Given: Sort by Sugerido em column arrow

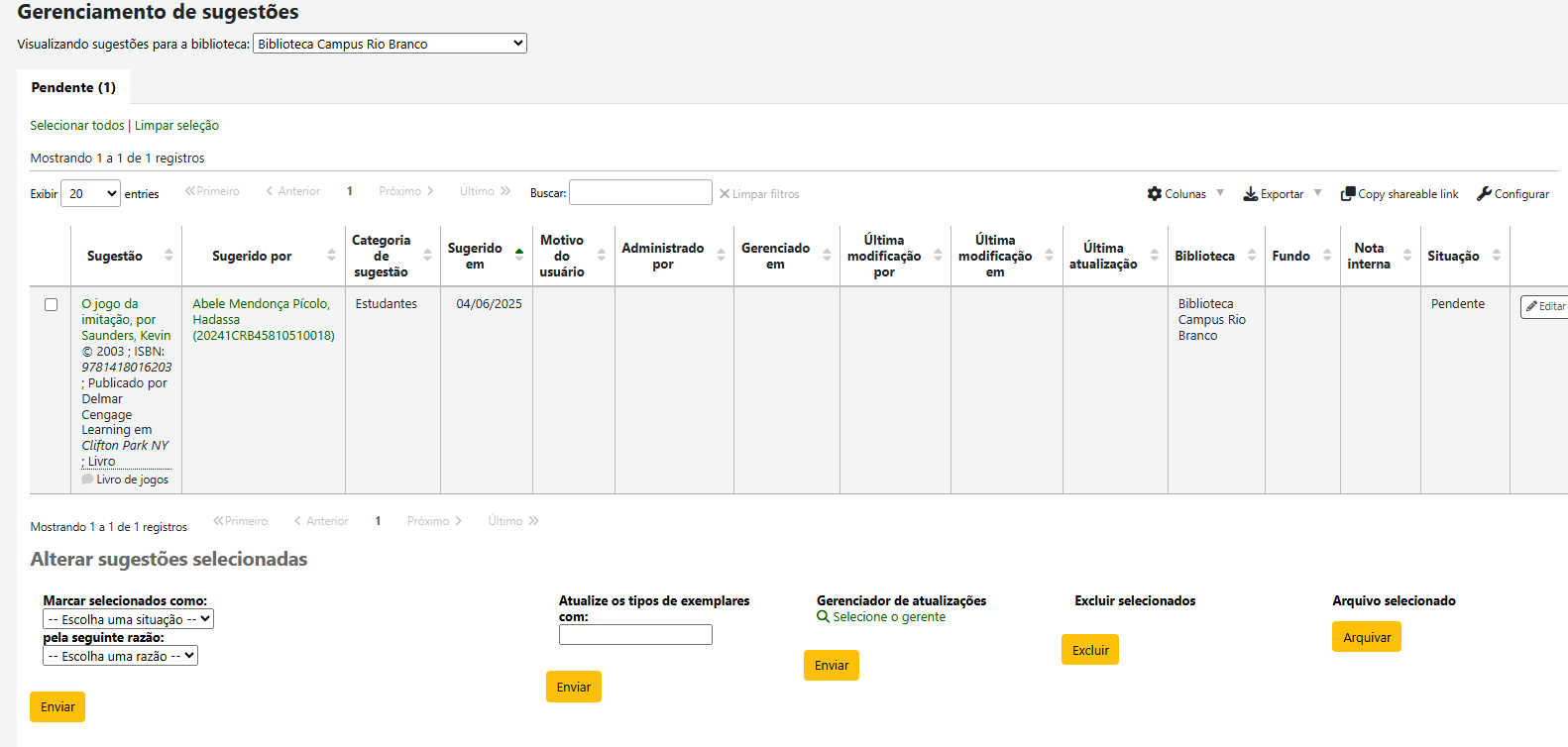Looking at the screenshot, I should pyautogui.click(x=518, y=256).
